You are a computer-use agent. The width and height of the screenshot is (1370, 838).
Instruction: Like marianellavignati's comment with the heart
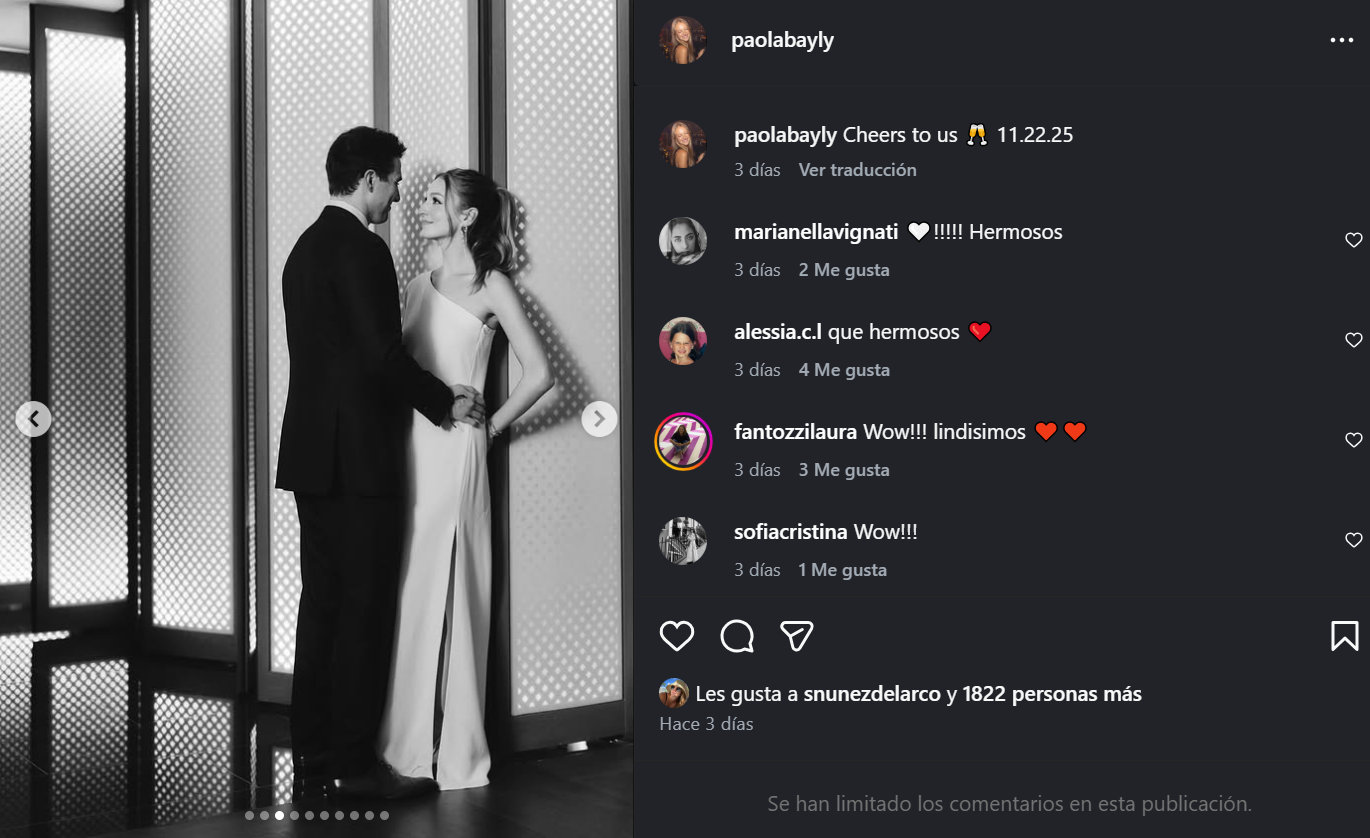coord(1354,240)
